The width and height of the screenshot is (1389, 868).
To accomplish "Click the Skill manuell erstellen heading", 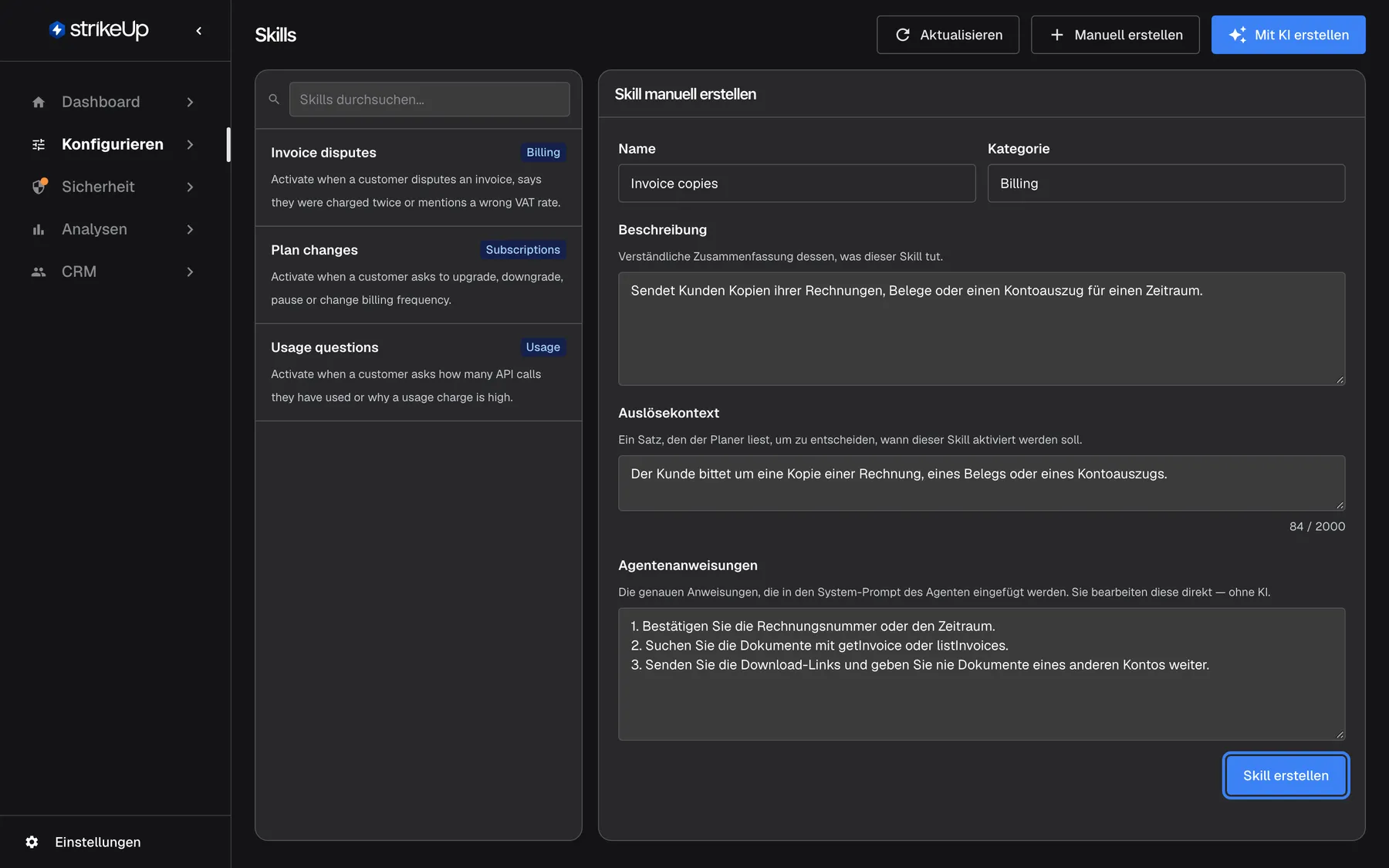I will coord(685,94).
